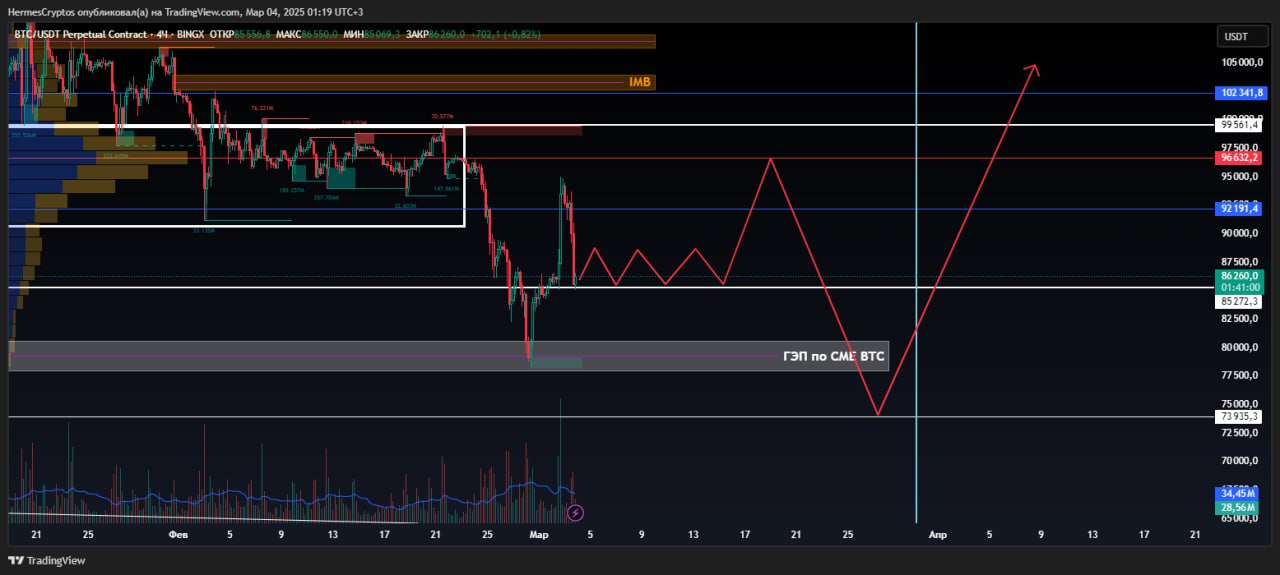Click the Апр month label on time axis
1280x575 pixels.
938,535
